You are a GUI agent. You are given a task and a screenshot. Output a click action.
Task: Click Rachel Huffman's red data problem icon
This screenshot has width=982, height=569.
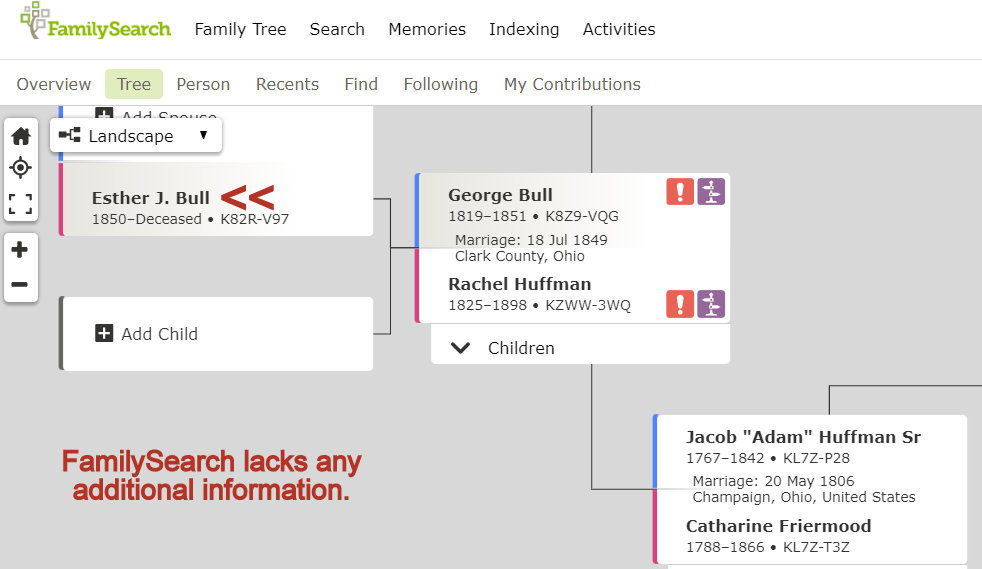click(x=680, y=303)
